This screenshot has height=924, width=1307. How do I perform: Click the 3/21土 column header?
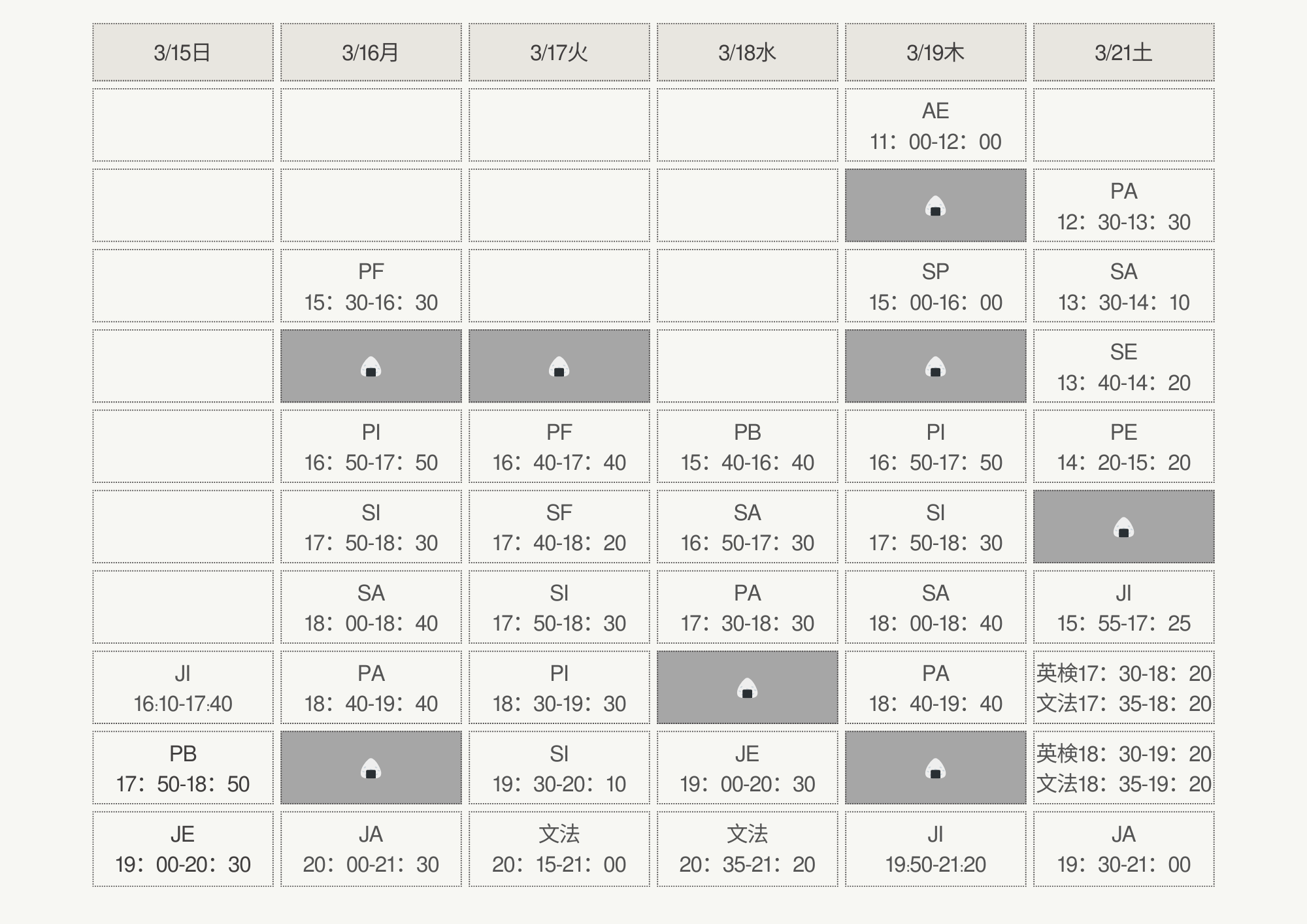pos(1123,52)
